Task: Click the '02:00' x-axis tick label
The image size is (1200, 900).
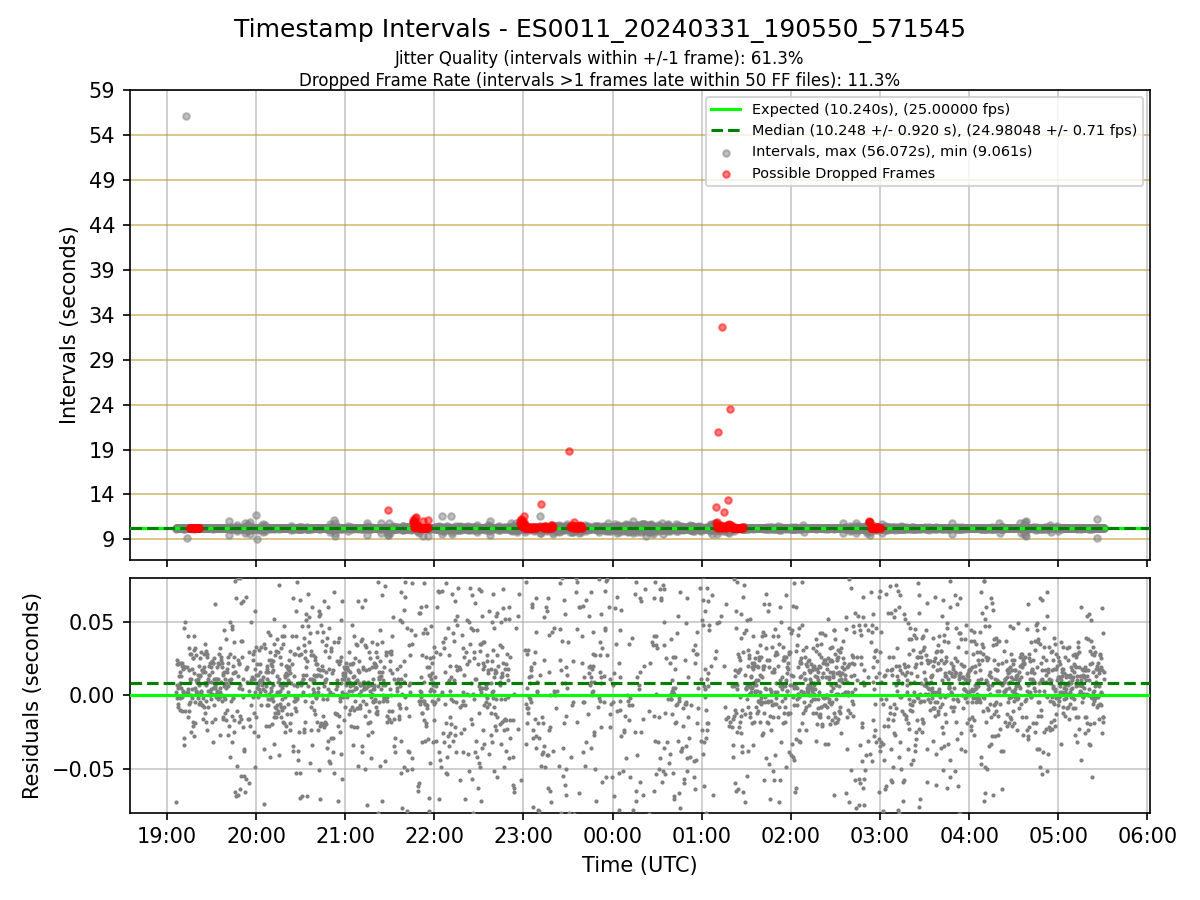Action: pyautogui.click(x=791, y=836)
